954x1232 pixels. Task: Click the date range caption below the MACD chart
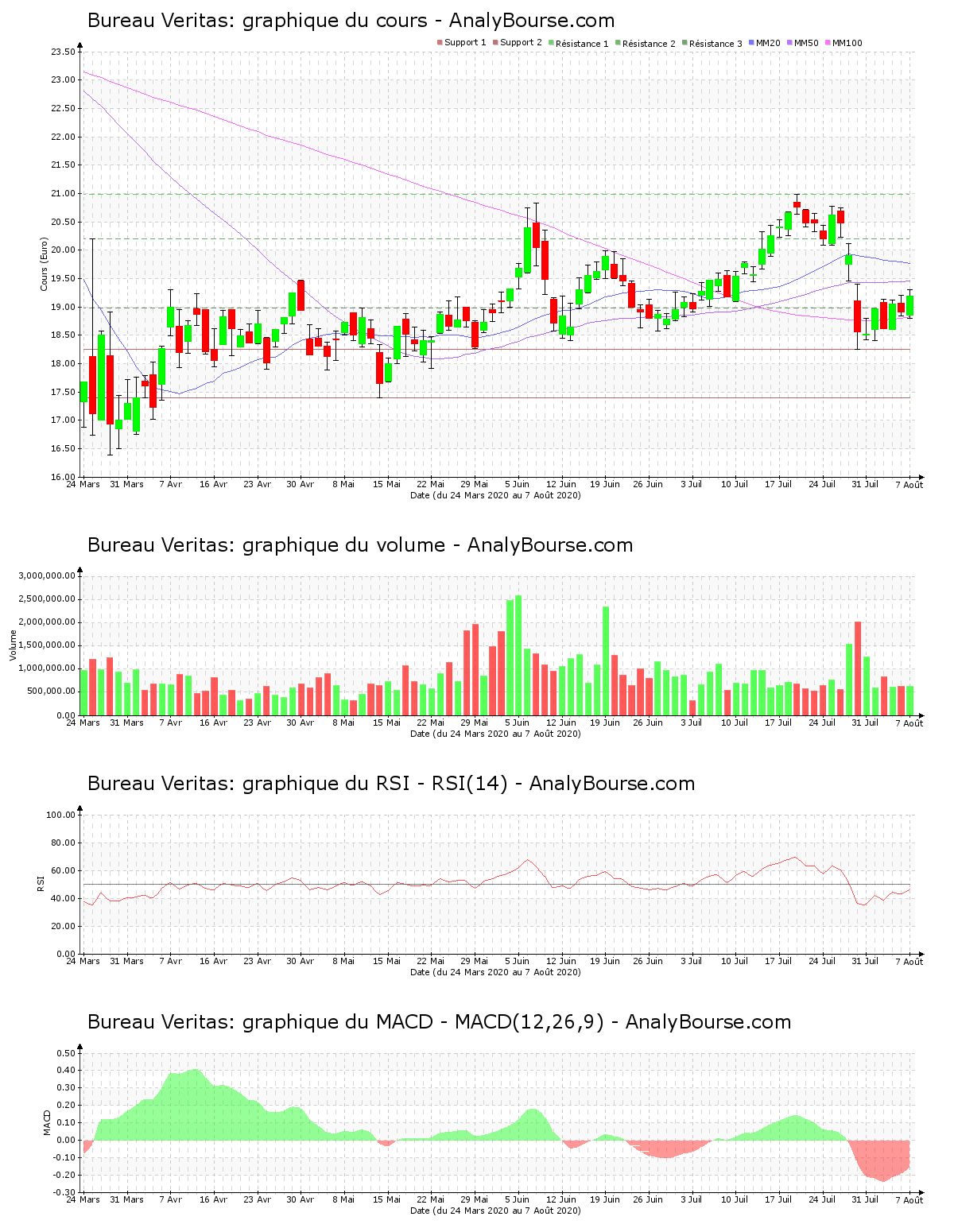(x=495, y=1211)
